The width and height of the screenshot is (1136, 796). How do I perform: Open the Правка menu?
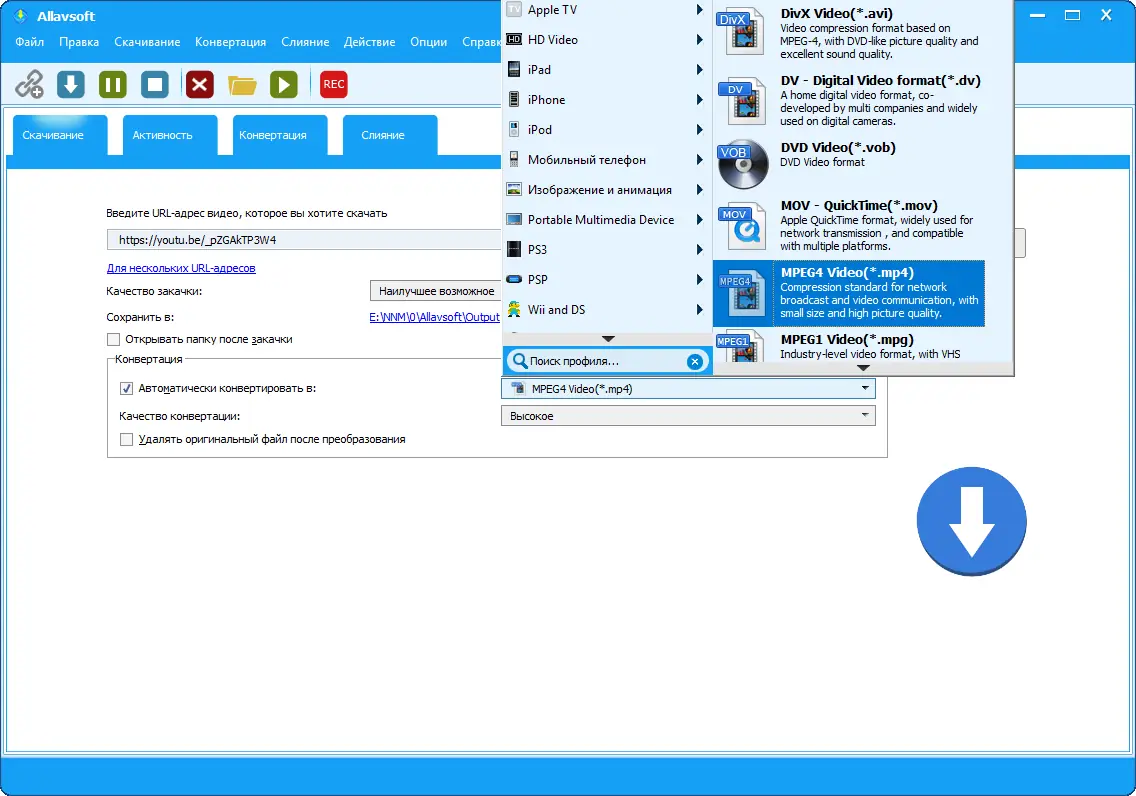point(79,42)
